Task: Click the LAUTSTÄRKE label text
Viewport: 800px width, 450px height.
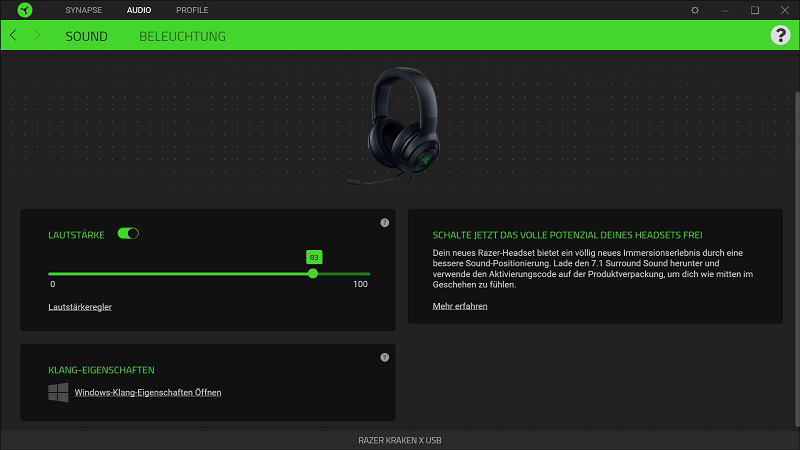Action: [x=76, y=235]
